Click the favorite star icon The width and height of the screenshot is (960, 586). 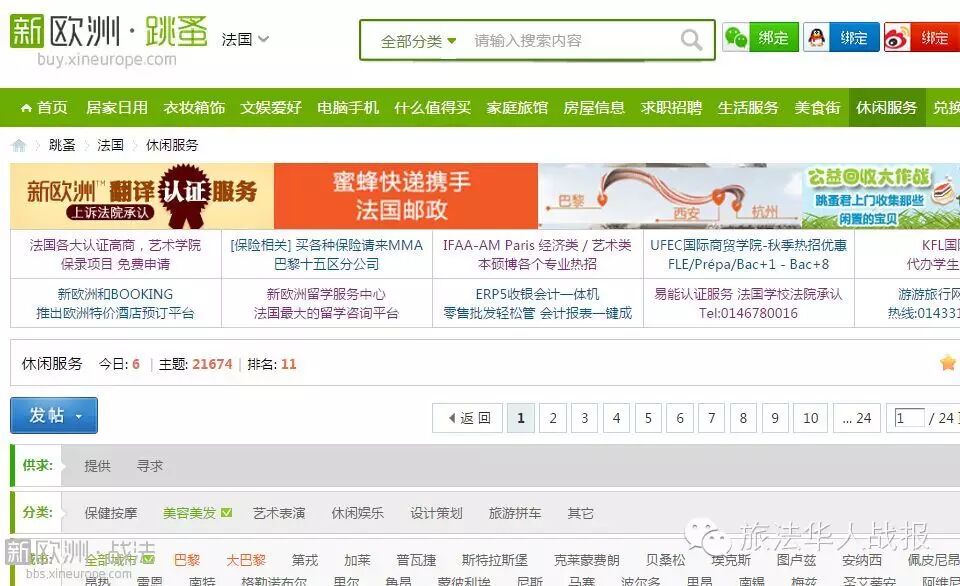948,363
